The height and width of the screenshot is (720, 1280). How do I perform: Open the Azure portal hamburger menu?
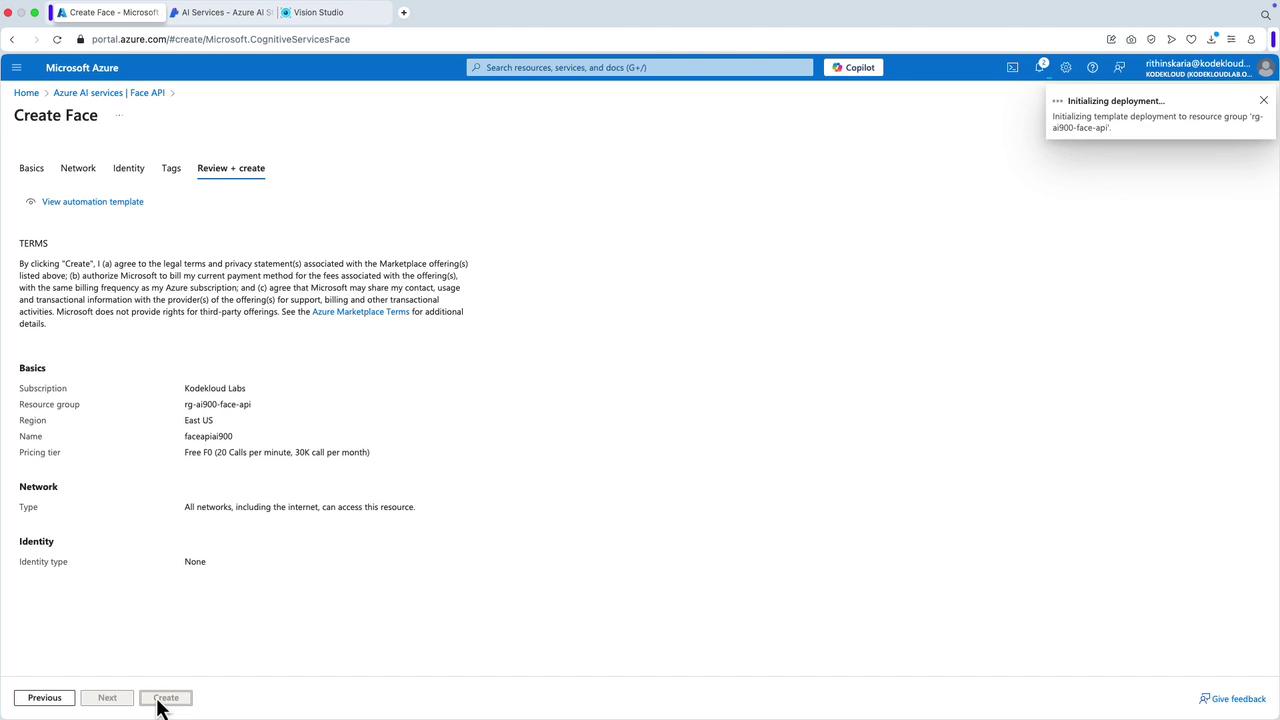pos(16,68)
